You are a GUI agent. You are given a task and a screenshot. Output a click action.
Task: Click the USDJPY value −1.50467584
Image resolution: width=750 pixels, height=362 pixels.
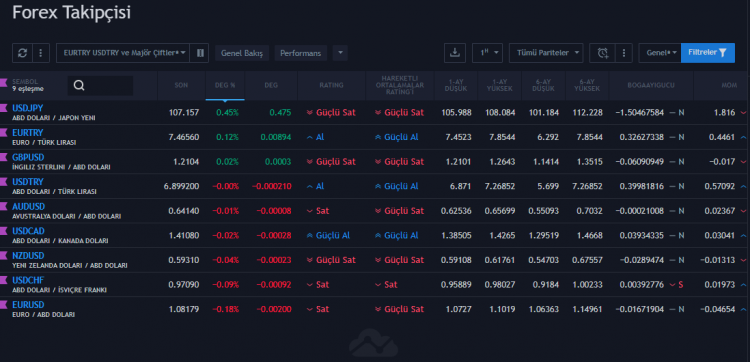tap(640, 113)
